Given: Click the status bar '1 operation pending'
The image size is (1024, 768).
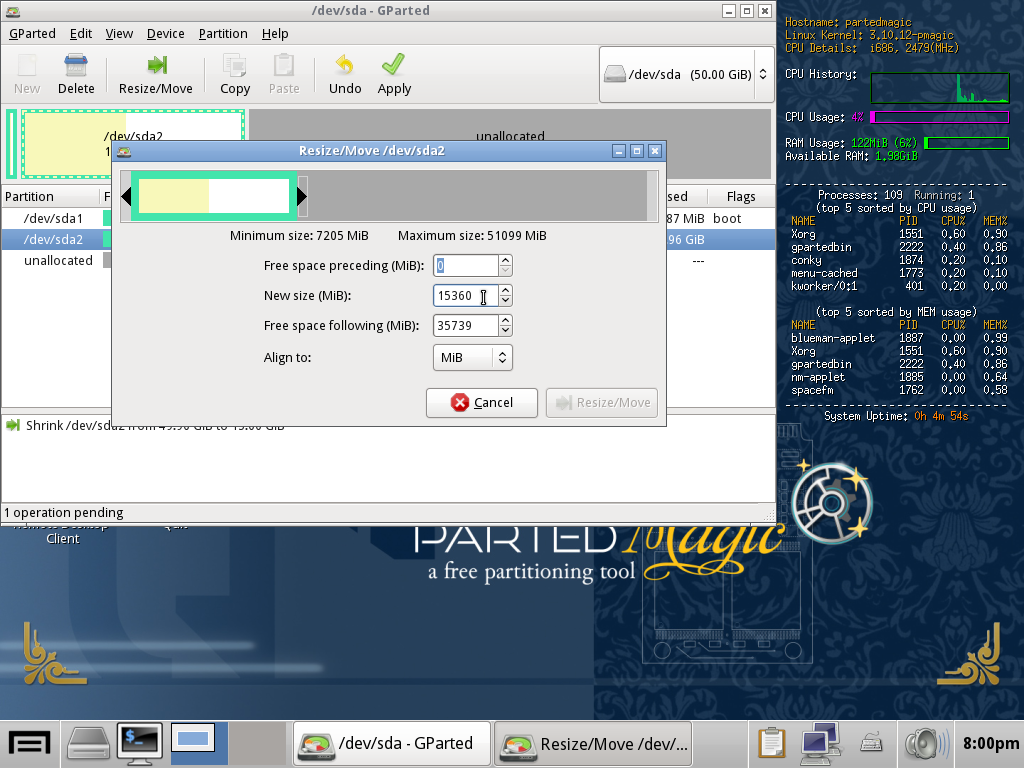Looking at the screenshot, I should [x=64, y=513].
